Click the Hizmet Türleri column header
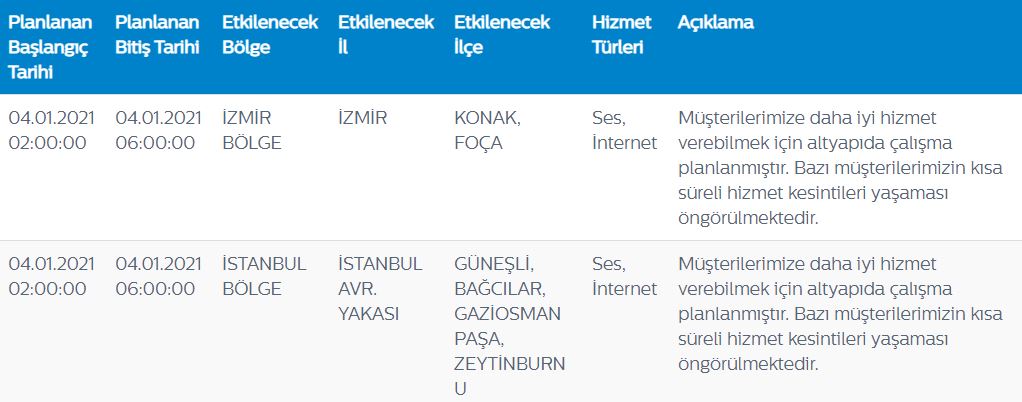Viewport: 1022px width, 402px height. point(621,35)
